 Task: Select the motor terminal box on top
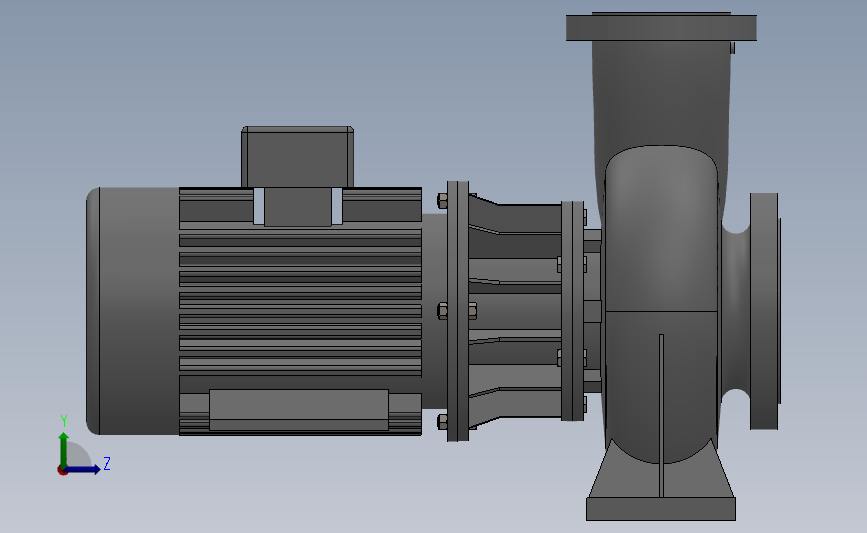coord(297,157)
